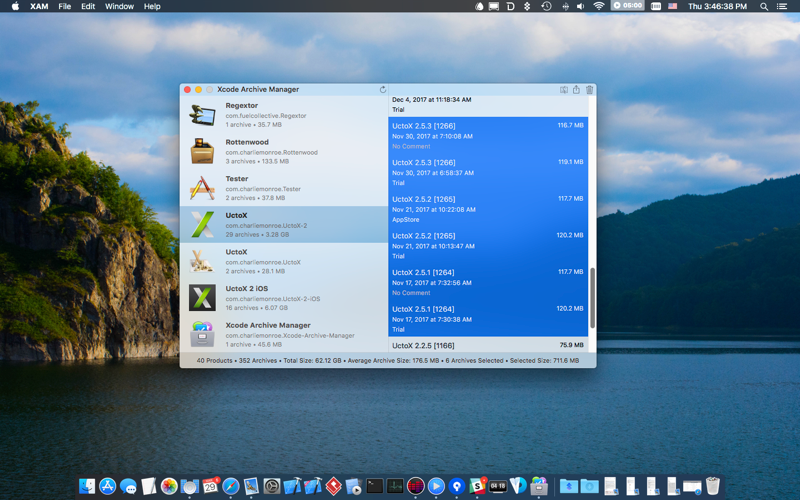The height and width of the screenshot is (500, 800).
Task: Select the Regextor product icon
Action: pos(202,114)
